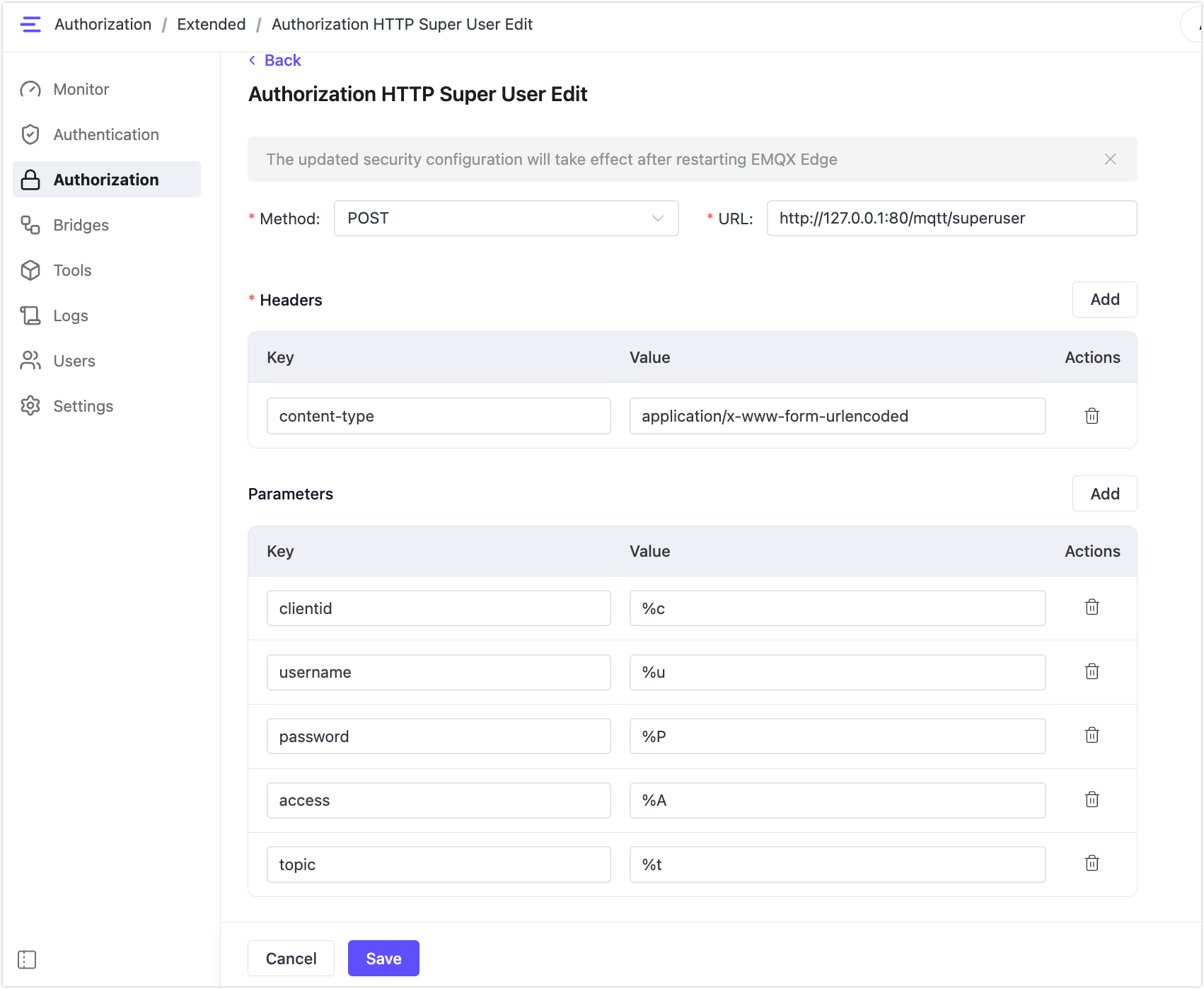Delete the clientid parameter row
This screenshot has height=989, width=1204.
pyautogui.click(x=1092, y=607)
